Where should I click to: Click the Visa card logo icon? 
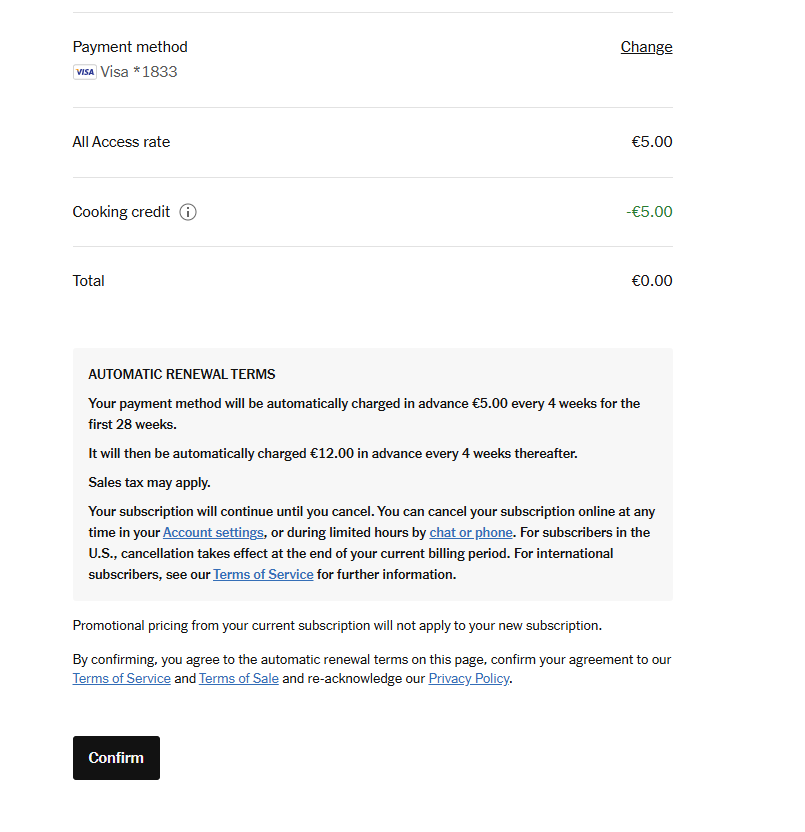point(84,72)
